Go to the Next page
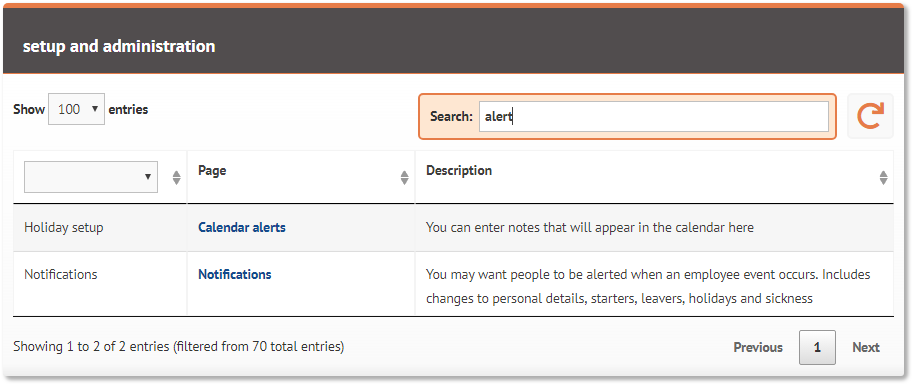Image resolution: width=917 pixels, height=389 pixels. pyautogui.click(x=866, y=347)
